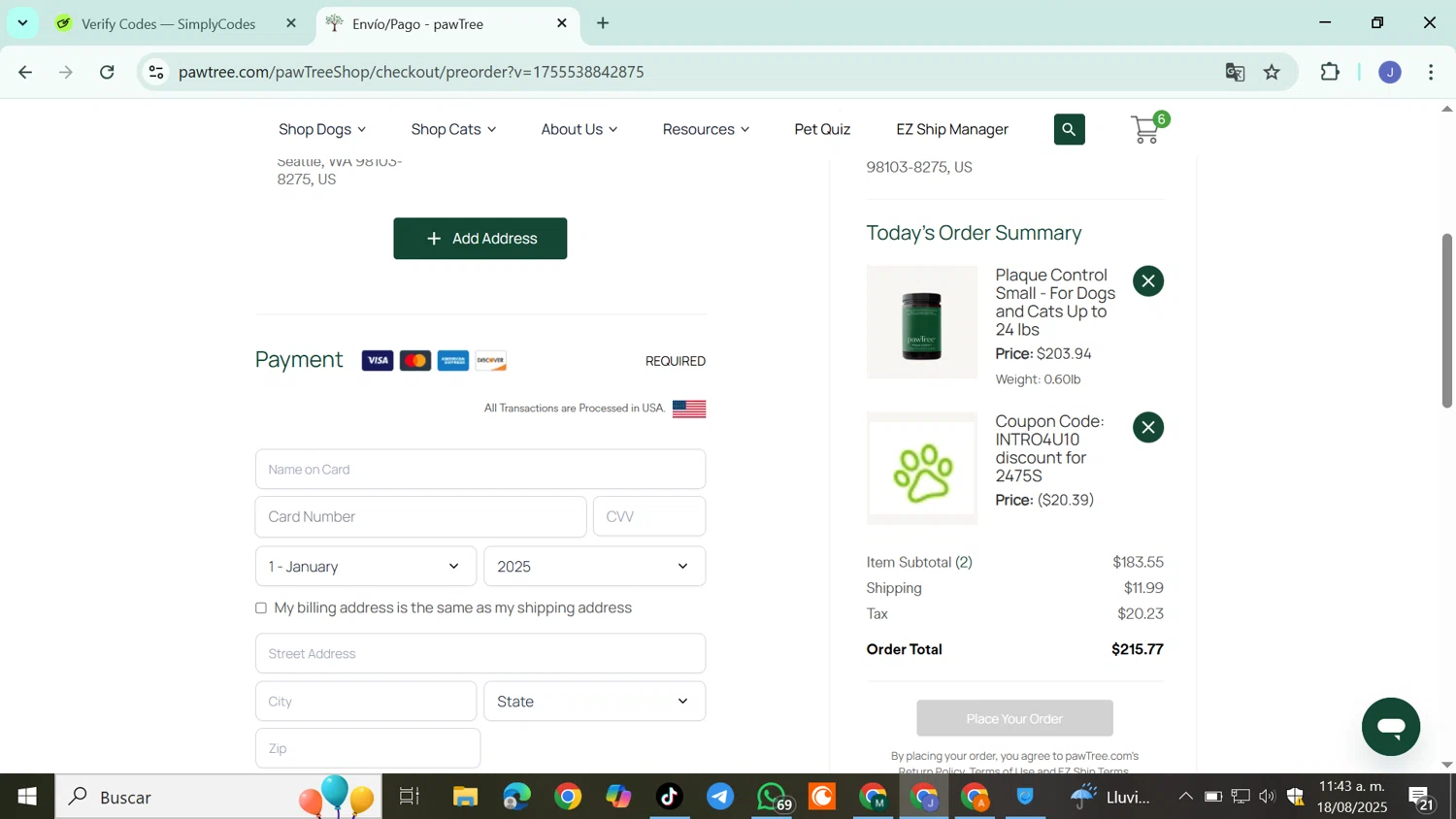The height and width of the screenshot is (819, 1456).
Task: Open the tab search dropdown arrow
Action: click(x=22, y=22)
